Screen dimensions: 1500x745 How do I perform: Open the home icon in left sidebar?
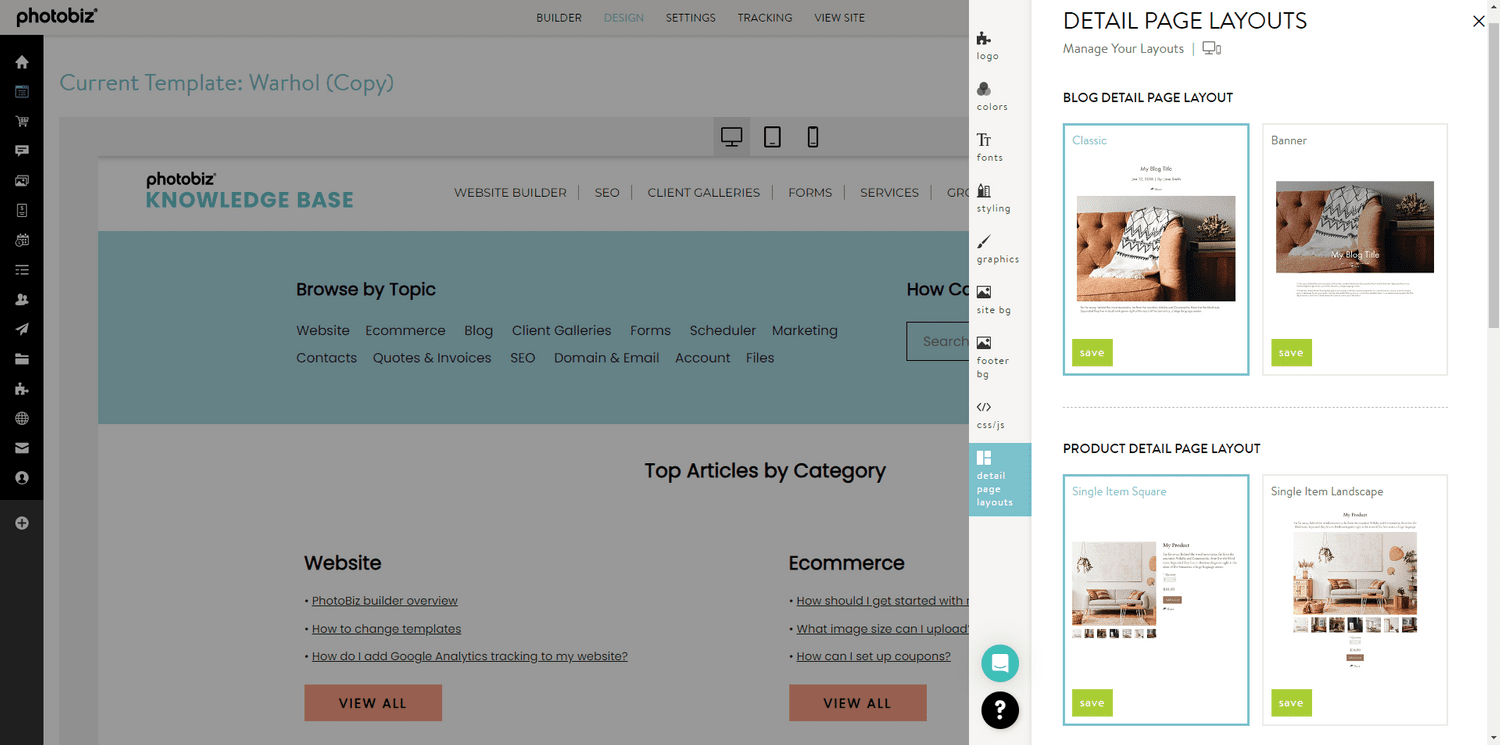(x=21, y=61)
